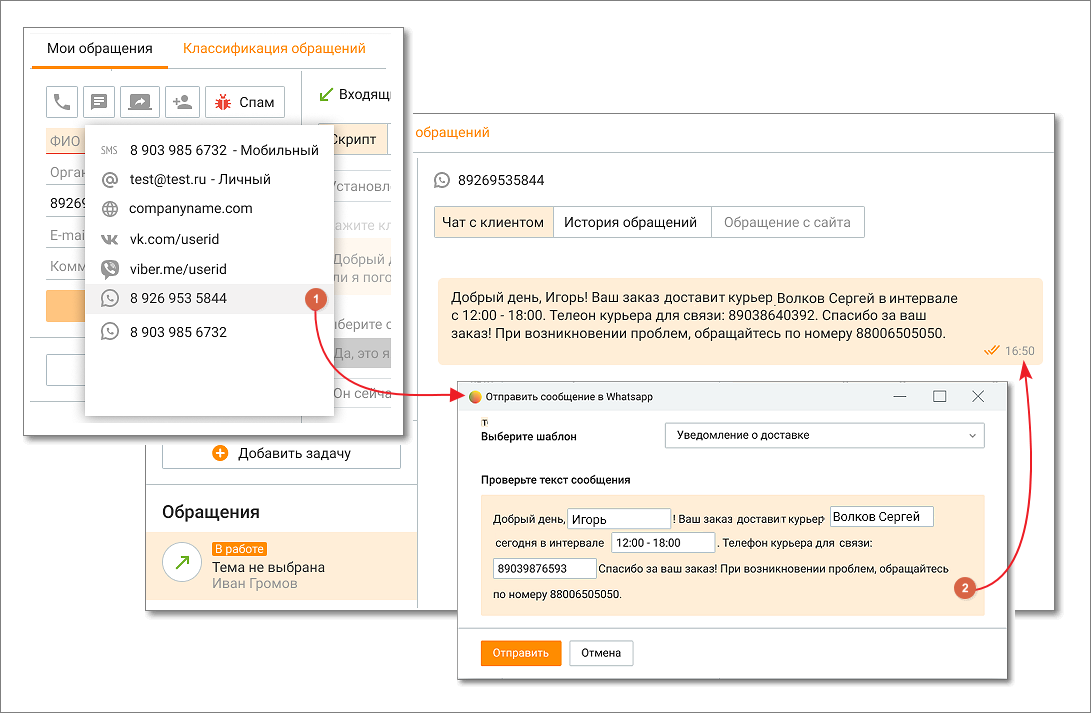This screenshot has height=713, width=1091.
Task: Click the double-check read status icon
Action: coord(992,351)
